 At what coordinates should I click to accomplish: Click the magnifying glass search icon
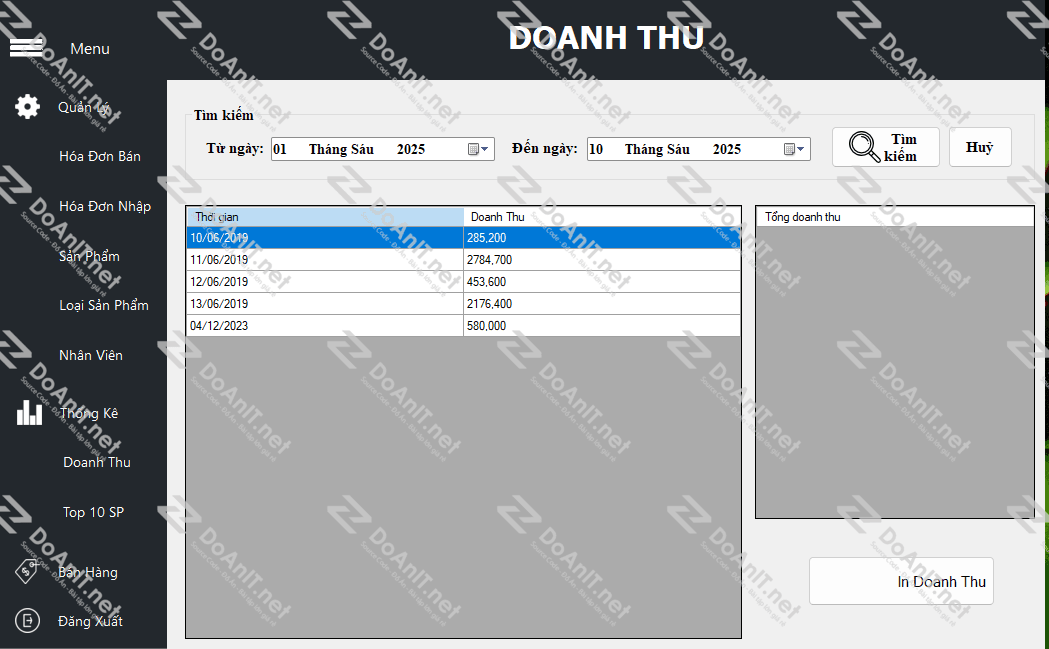(x=864, y=147)
